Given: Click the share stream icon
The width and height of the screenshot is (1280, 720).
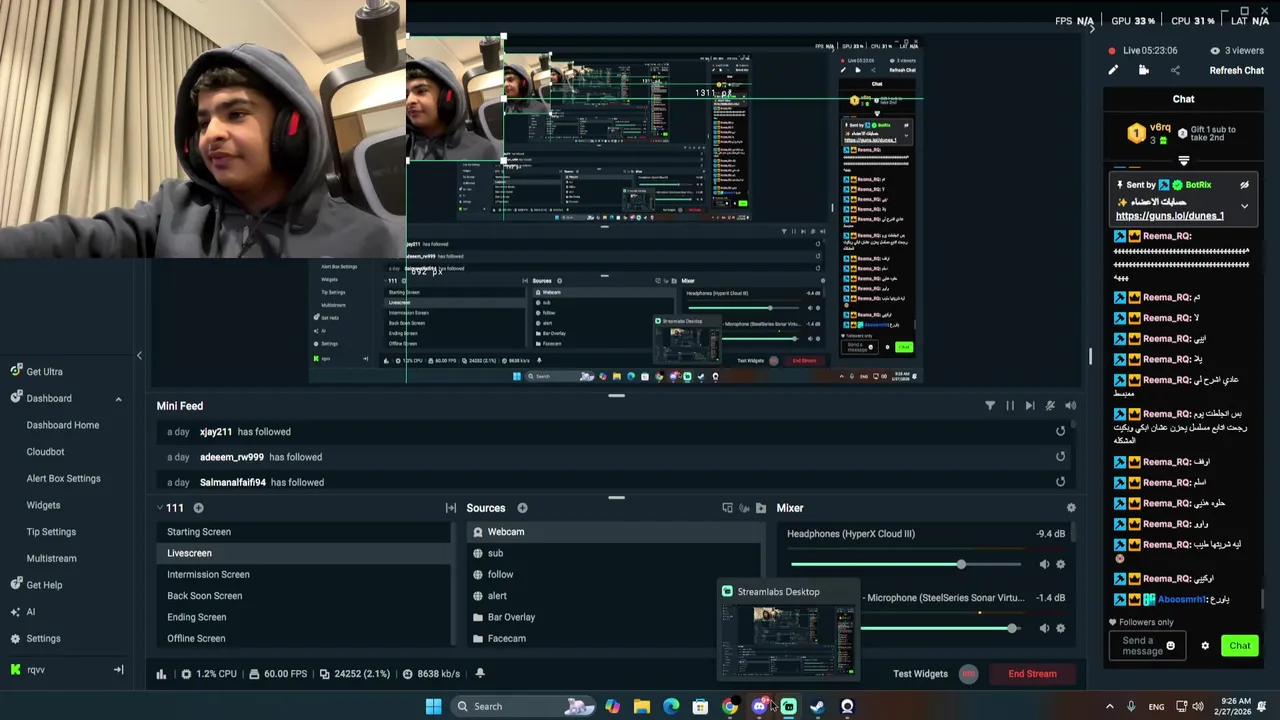Looking at the screenshot, I should pos(1175,70).
